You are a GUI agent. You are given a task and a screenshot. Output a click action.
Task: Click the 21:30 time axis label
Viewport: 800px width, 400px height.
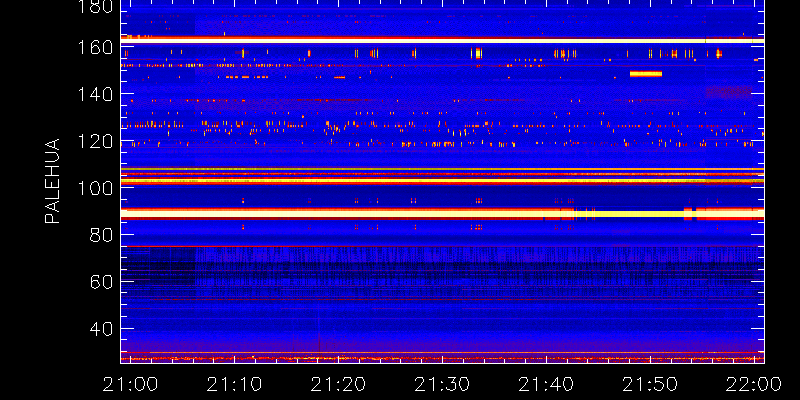tap(442, 384)
